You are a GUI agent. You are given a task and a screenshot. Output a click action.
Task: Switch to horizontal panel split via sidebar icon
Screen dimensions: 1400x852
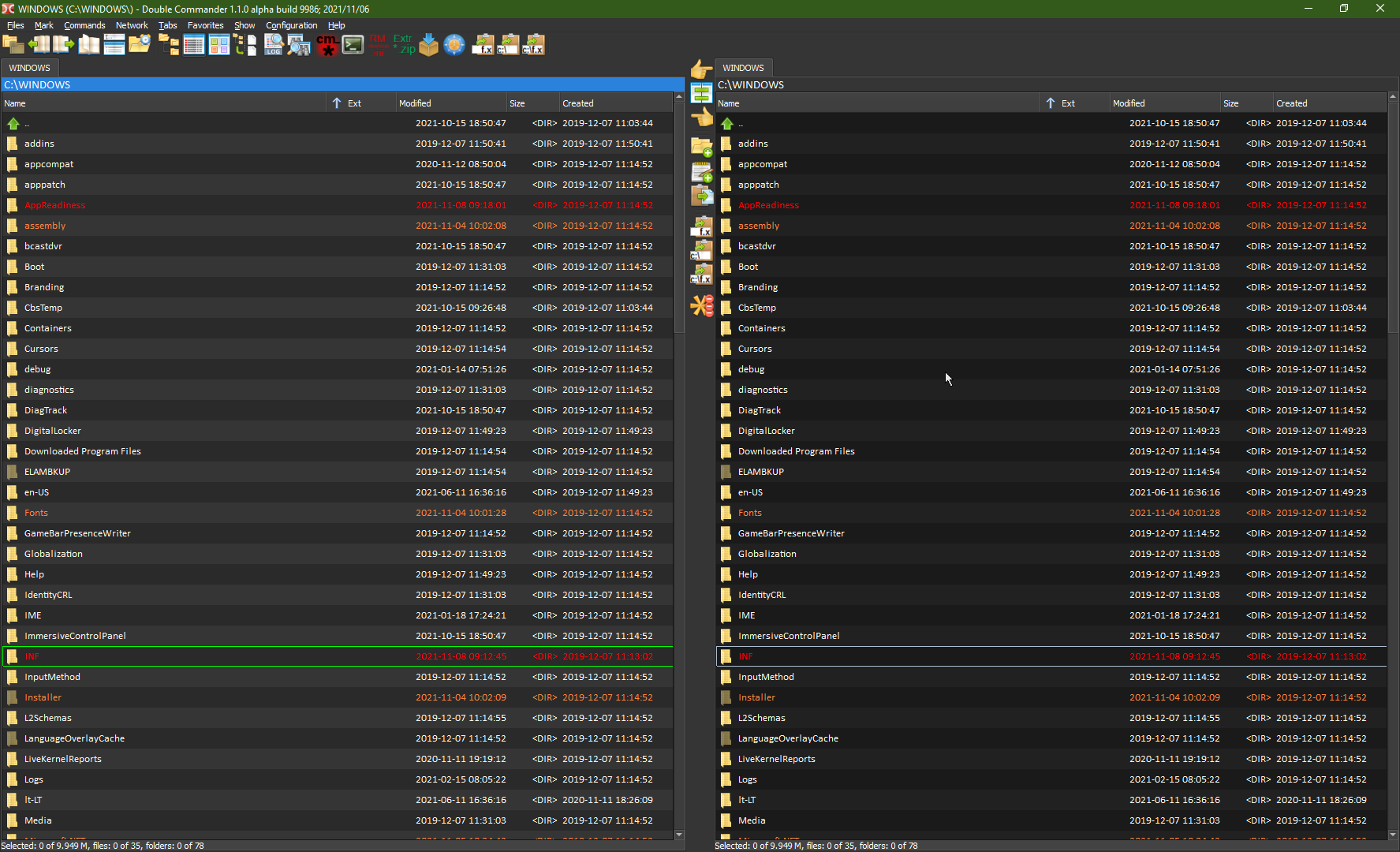(702, 92)
